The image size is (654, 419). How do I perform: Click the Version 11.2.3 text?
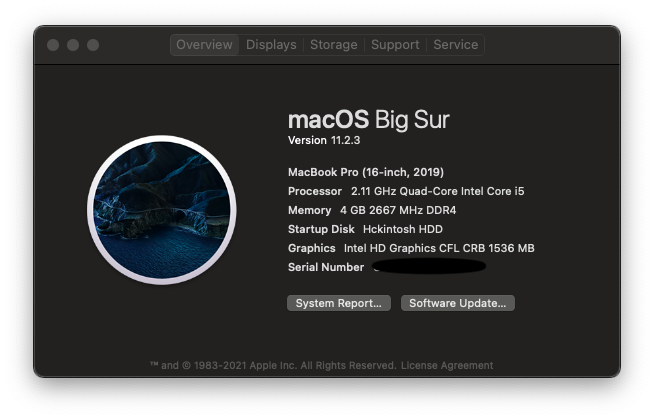(x=324, y=141)
